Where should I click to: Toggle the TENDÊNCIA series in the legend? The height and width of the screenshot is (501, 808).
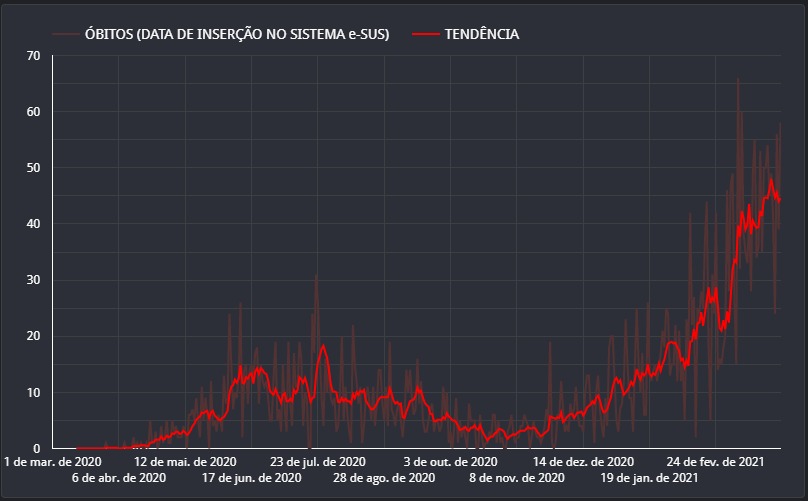(x=482, y=34)
